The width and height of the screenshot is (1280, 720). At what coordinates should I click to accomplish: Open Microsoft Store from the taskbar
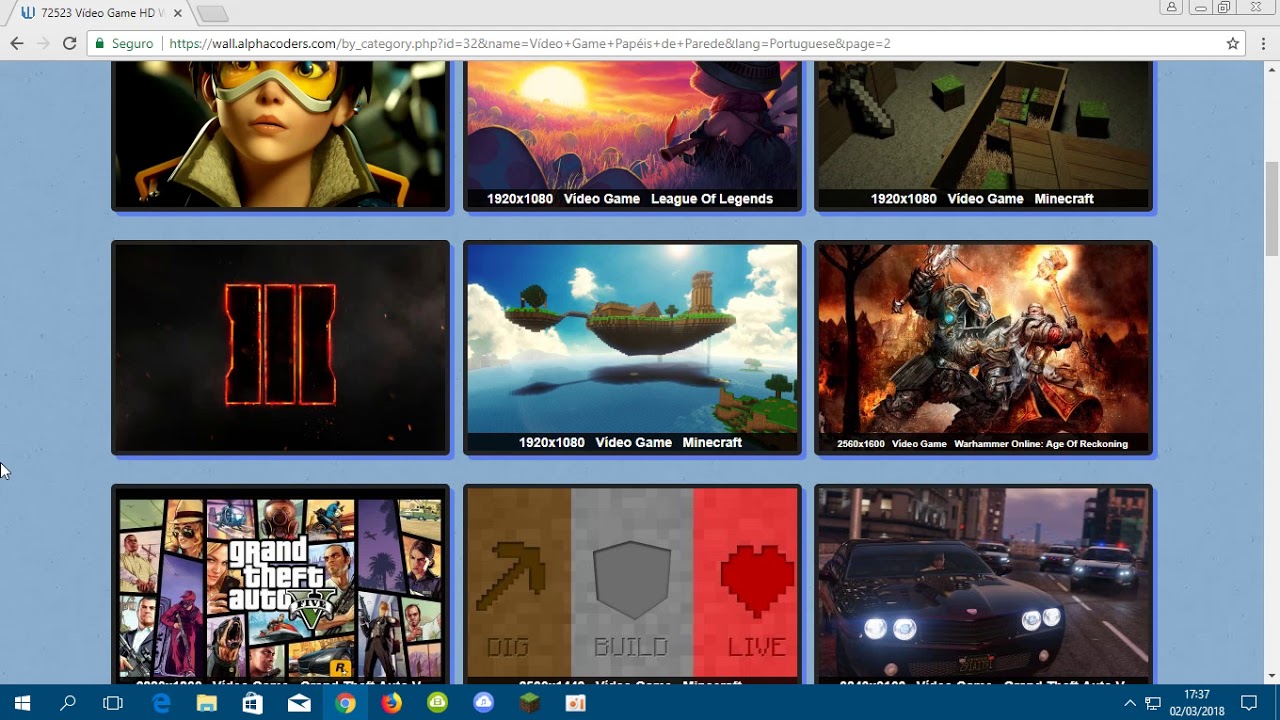point(252,703)
